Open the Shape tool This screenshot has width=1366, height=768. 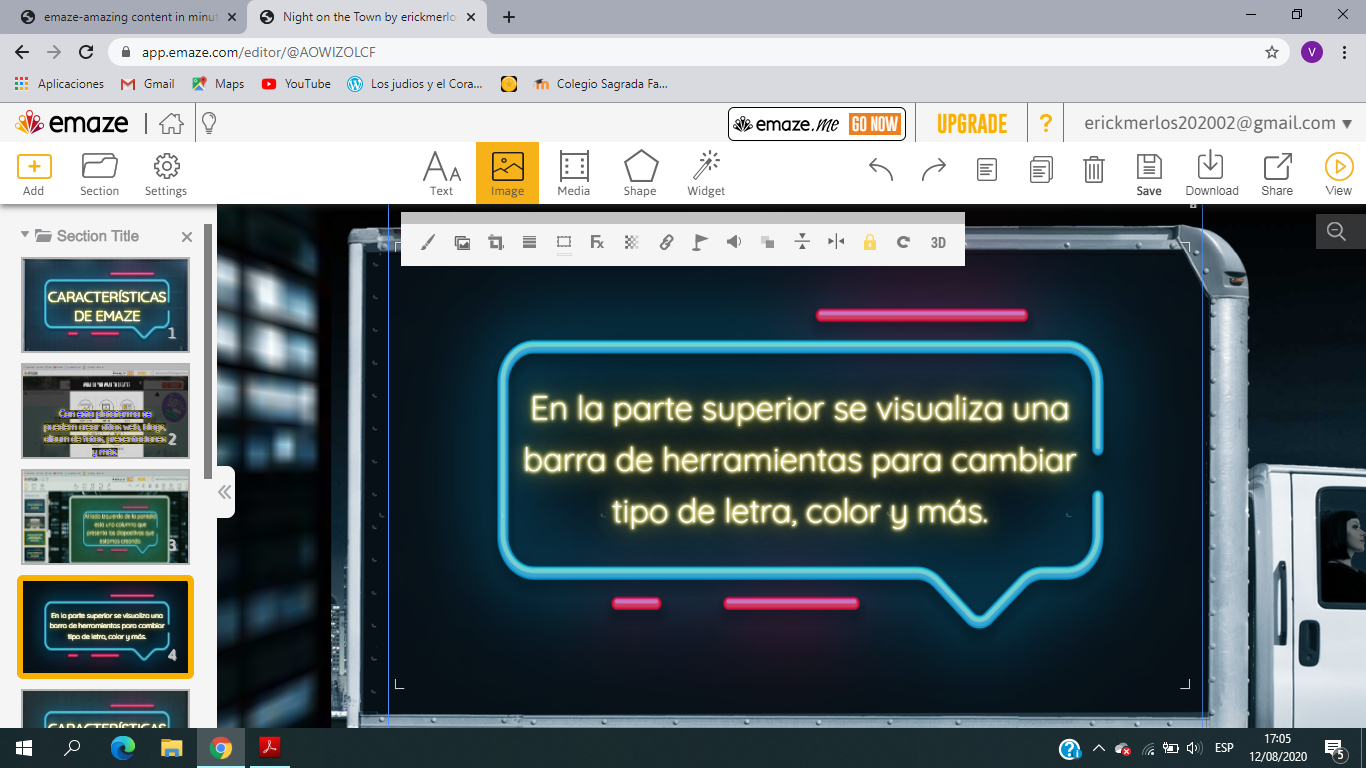click(640, 173)
